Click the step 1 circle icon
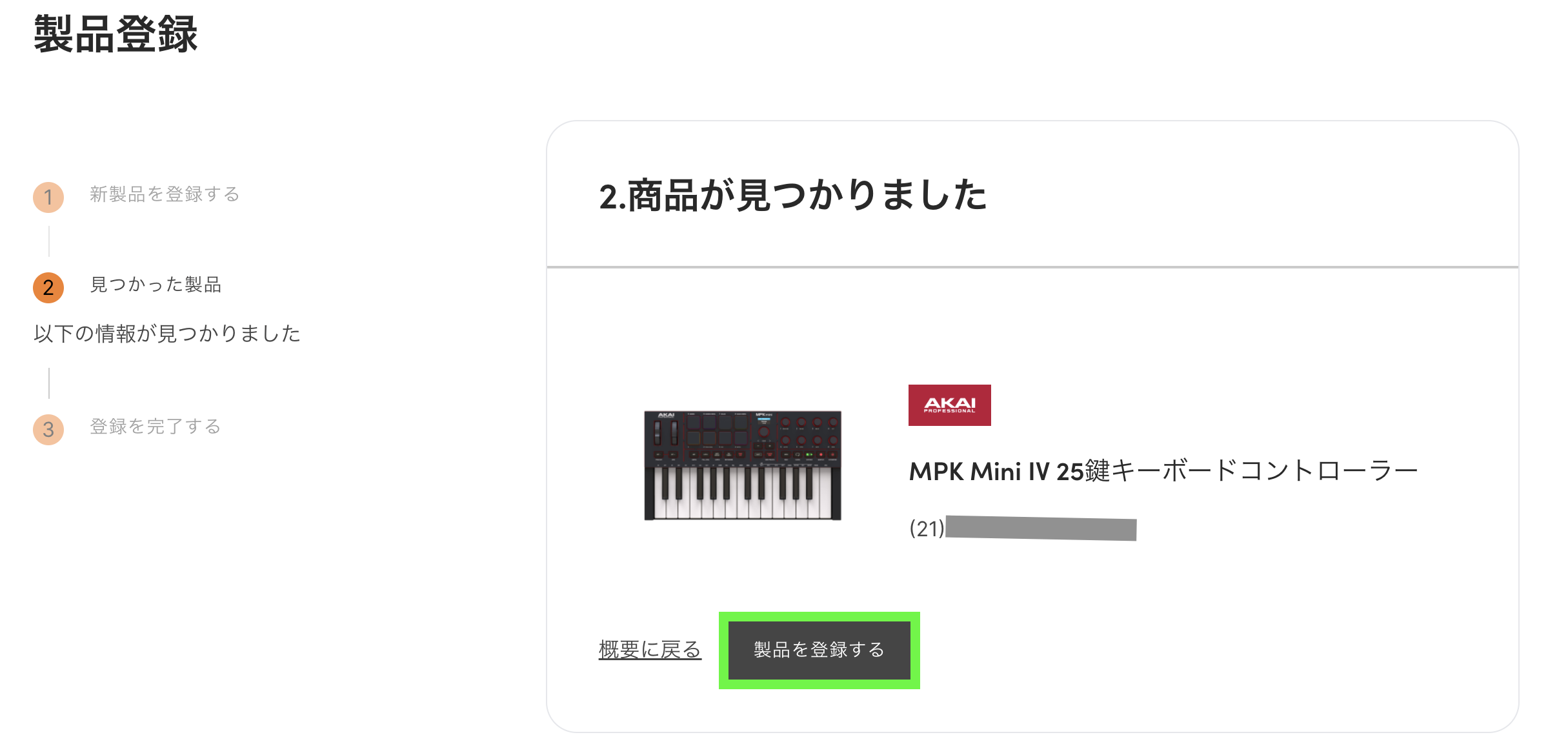Image resolution: width=1568 pixels, height=746 pixels. pyautogui.click(x=48, y=197)
